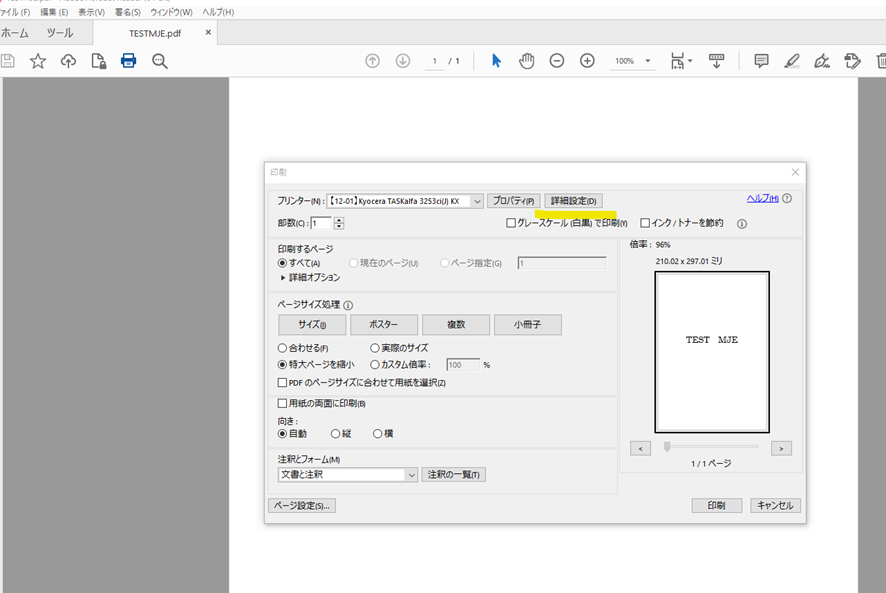Enable print on both sides checkbox
The image size is (886, 593).
[283, 404]
